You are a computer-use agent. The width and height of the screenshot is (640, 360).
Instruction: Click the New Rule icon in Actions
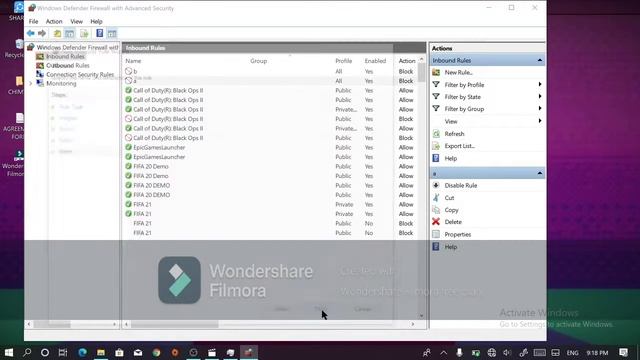pyautogui.click(x=436, y=72)
